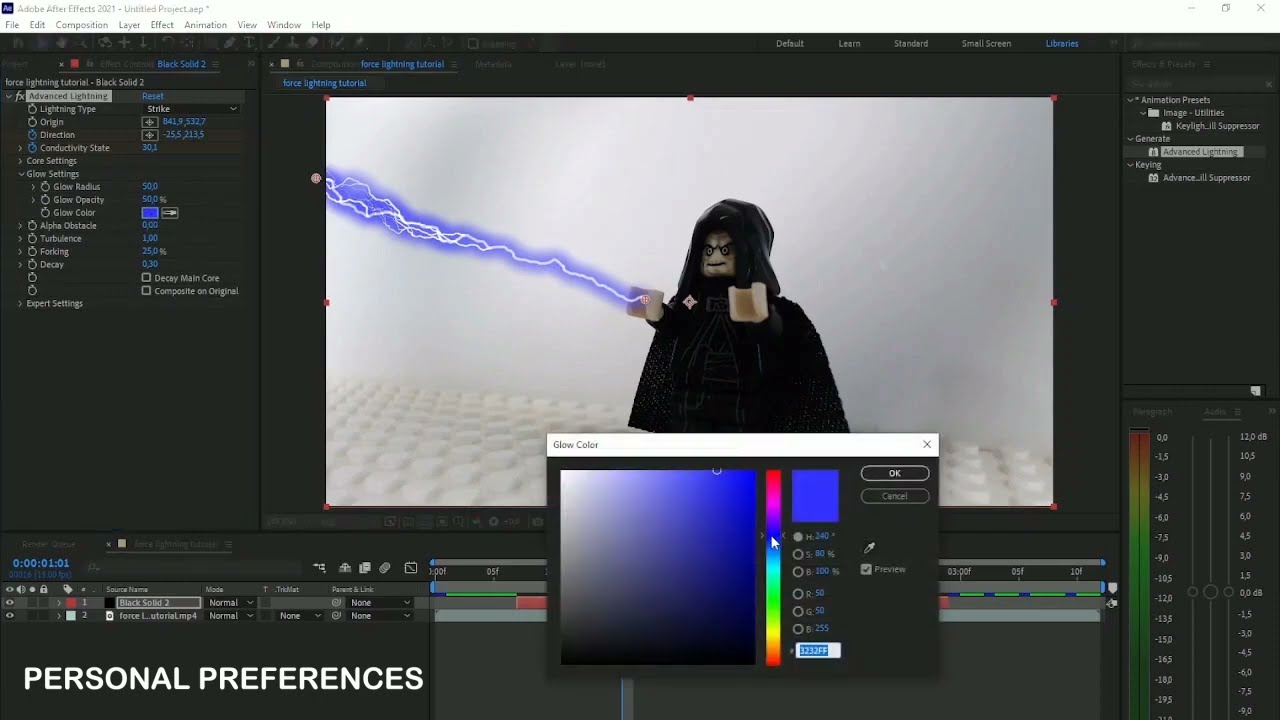Toggle the Forking stopwatch

32,252
